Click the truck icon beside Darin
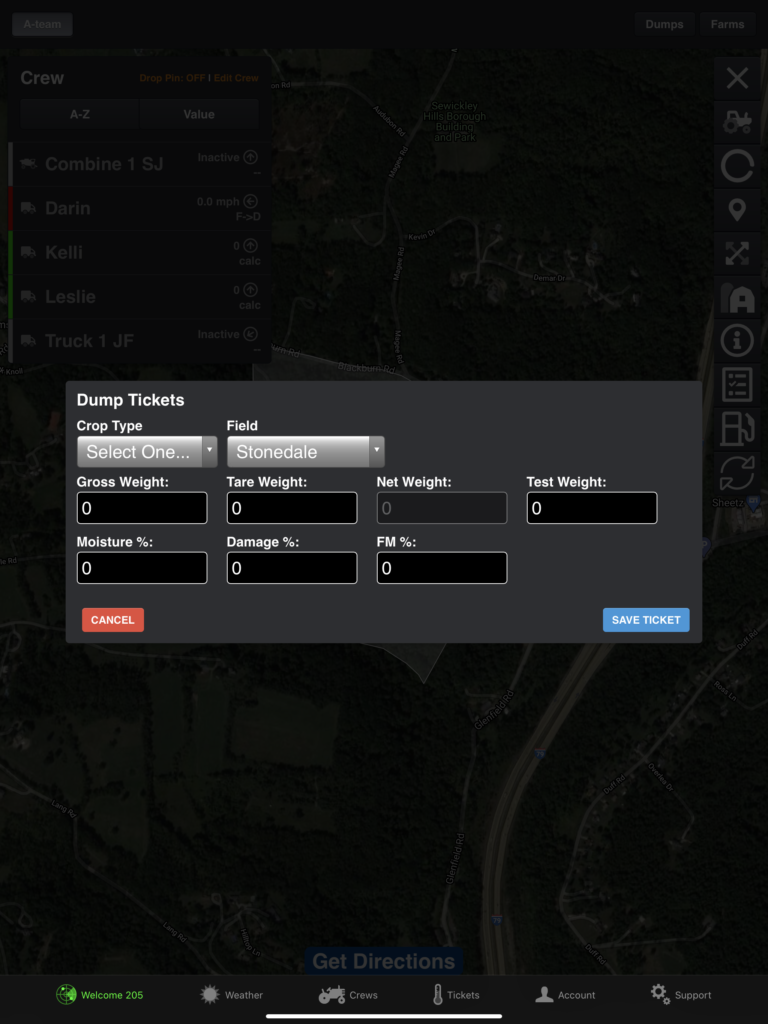Image resolution: width=768 pixels, height=1024 pixels. coord(28,208)
